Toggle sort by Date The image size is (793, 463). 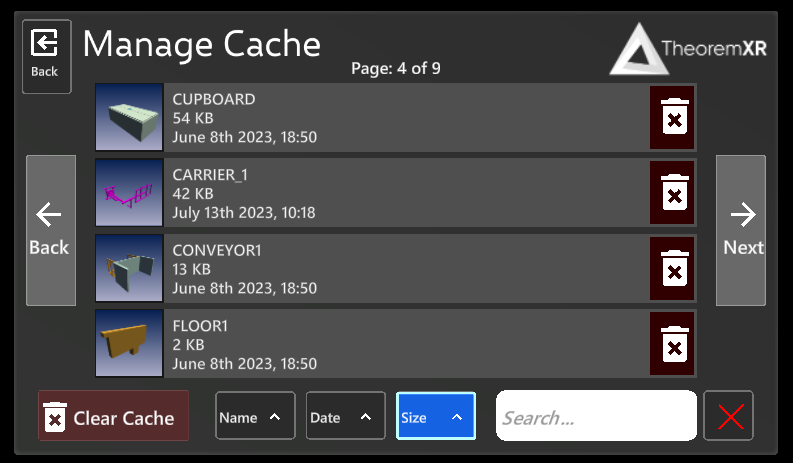(x=345, y=416)
